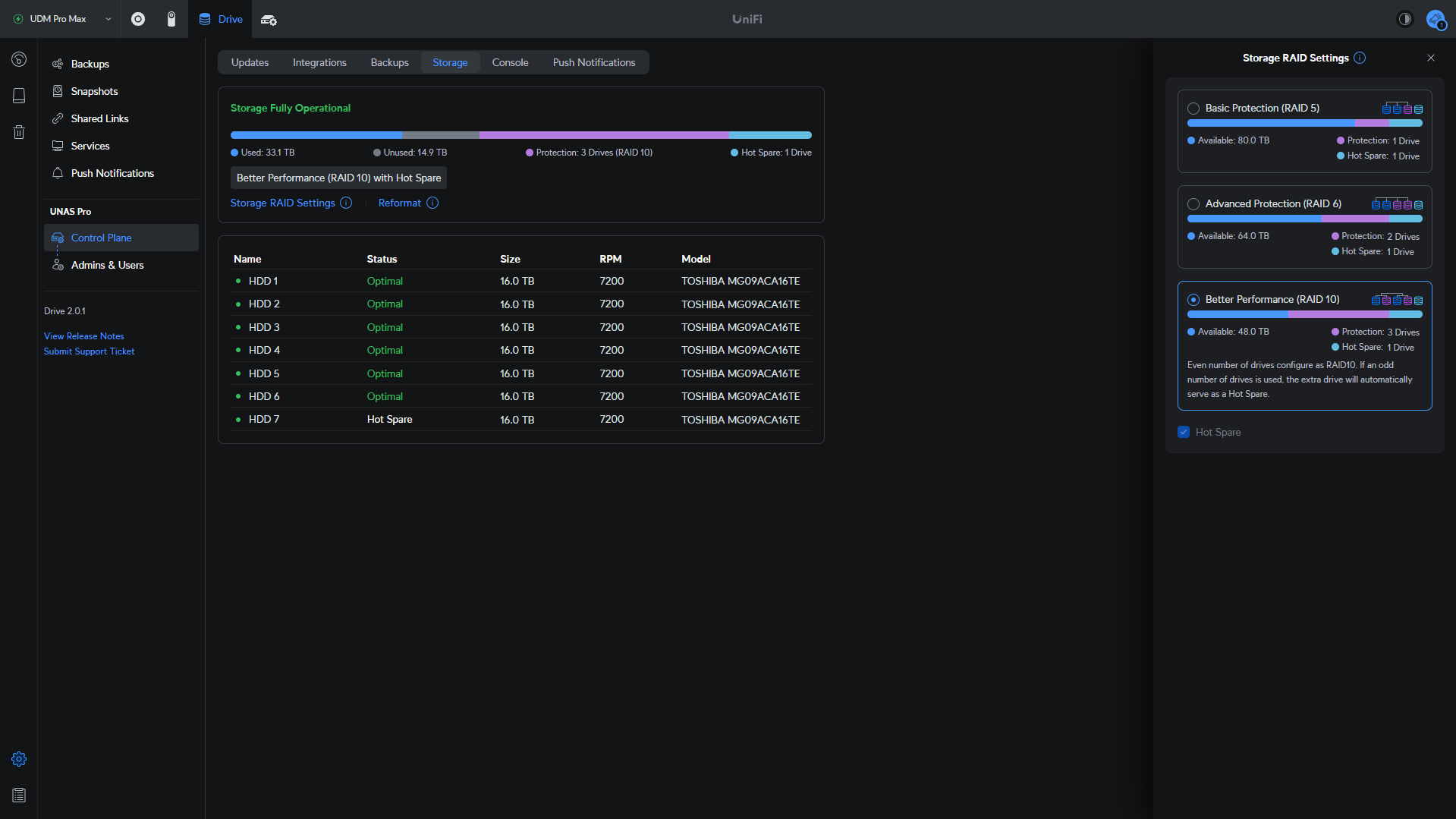Screen dimensions: 1456x819
Task: Switch to the Console tab
Action: [x=510, y=62]
